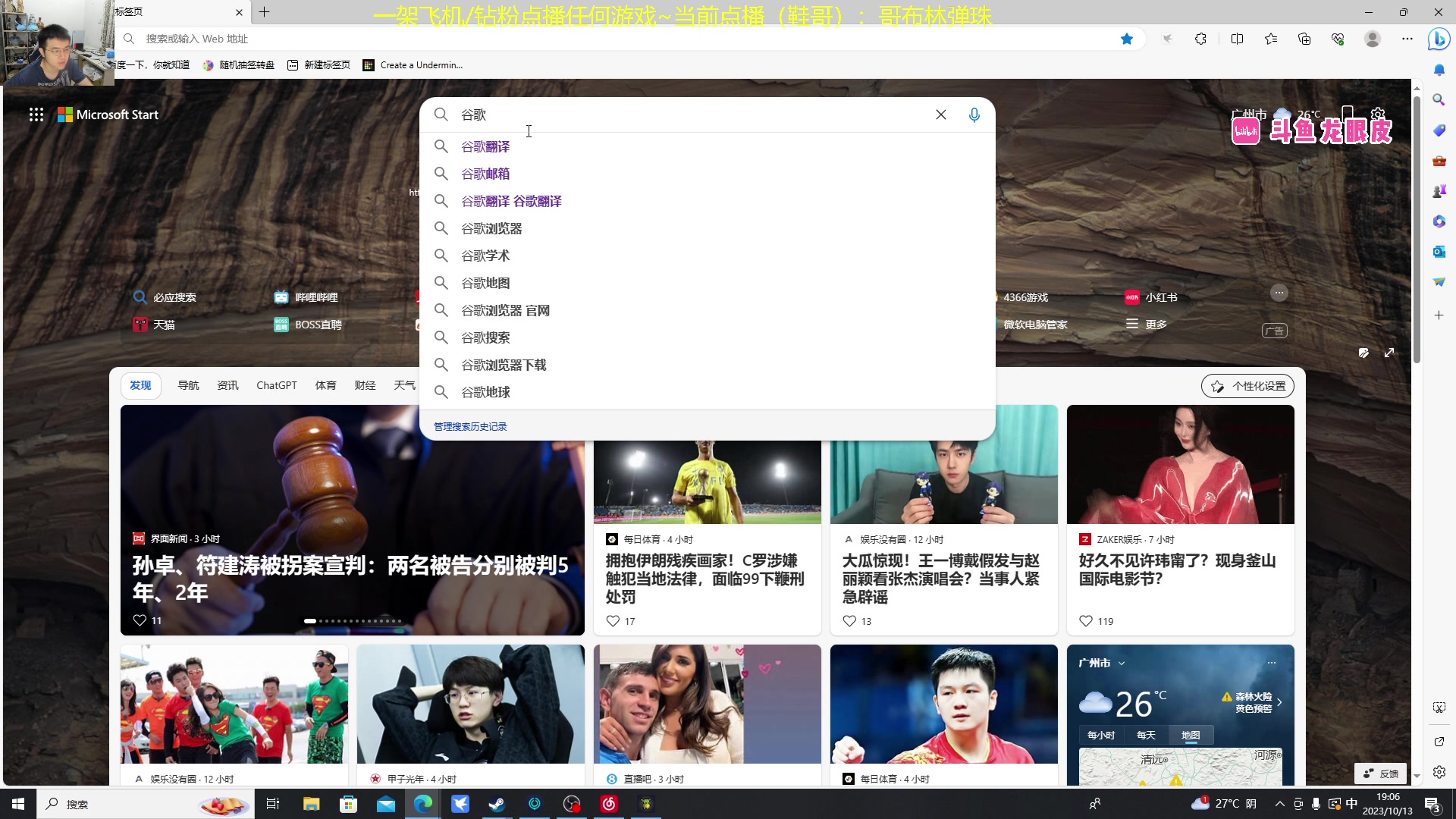Viewport: 1456px width, 819px height.
Task: Select suggestion 谷歌地图
Action: coord(708,283)
